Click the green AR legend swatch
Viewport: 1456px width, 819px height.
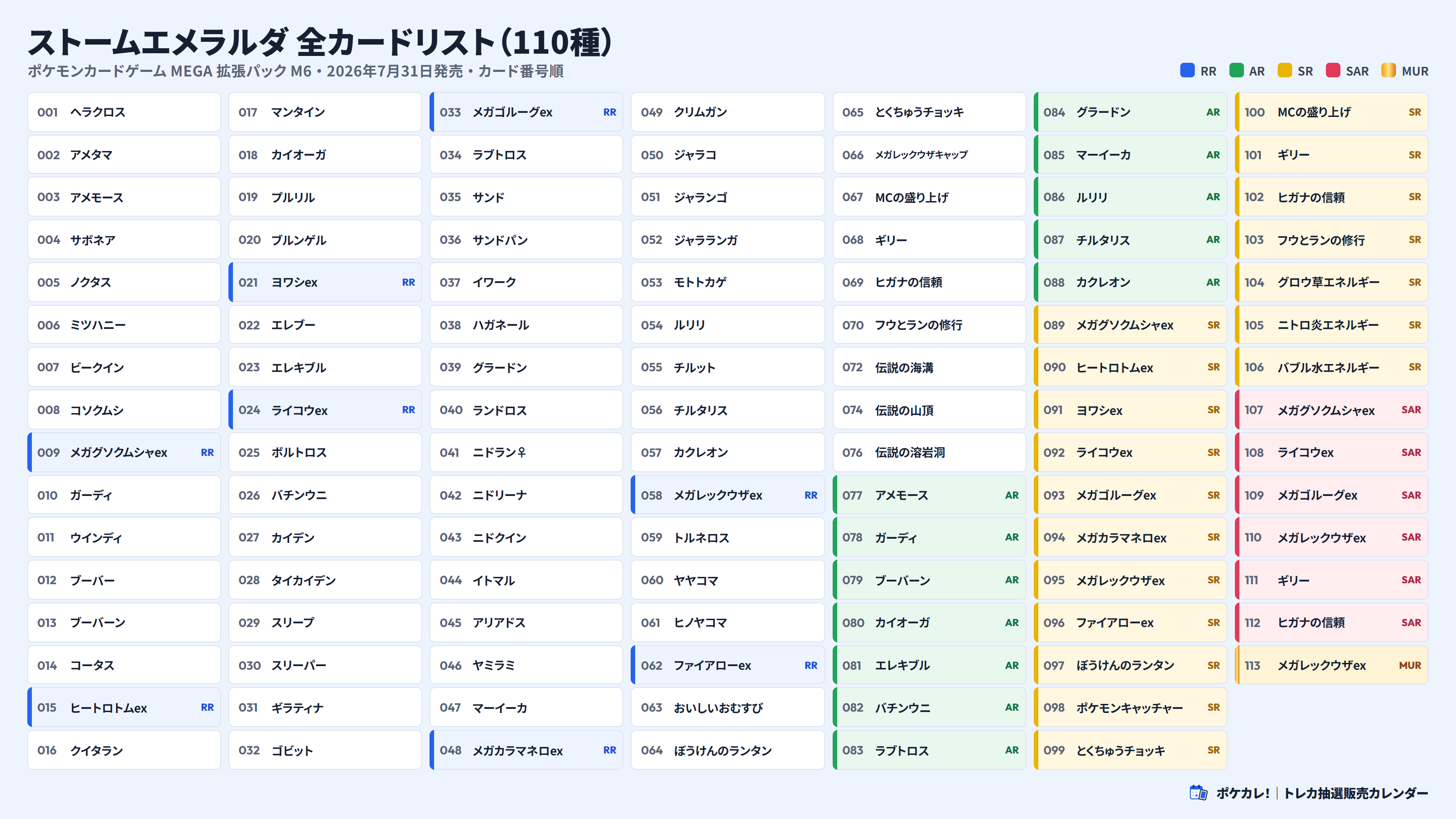(1236, 70)
